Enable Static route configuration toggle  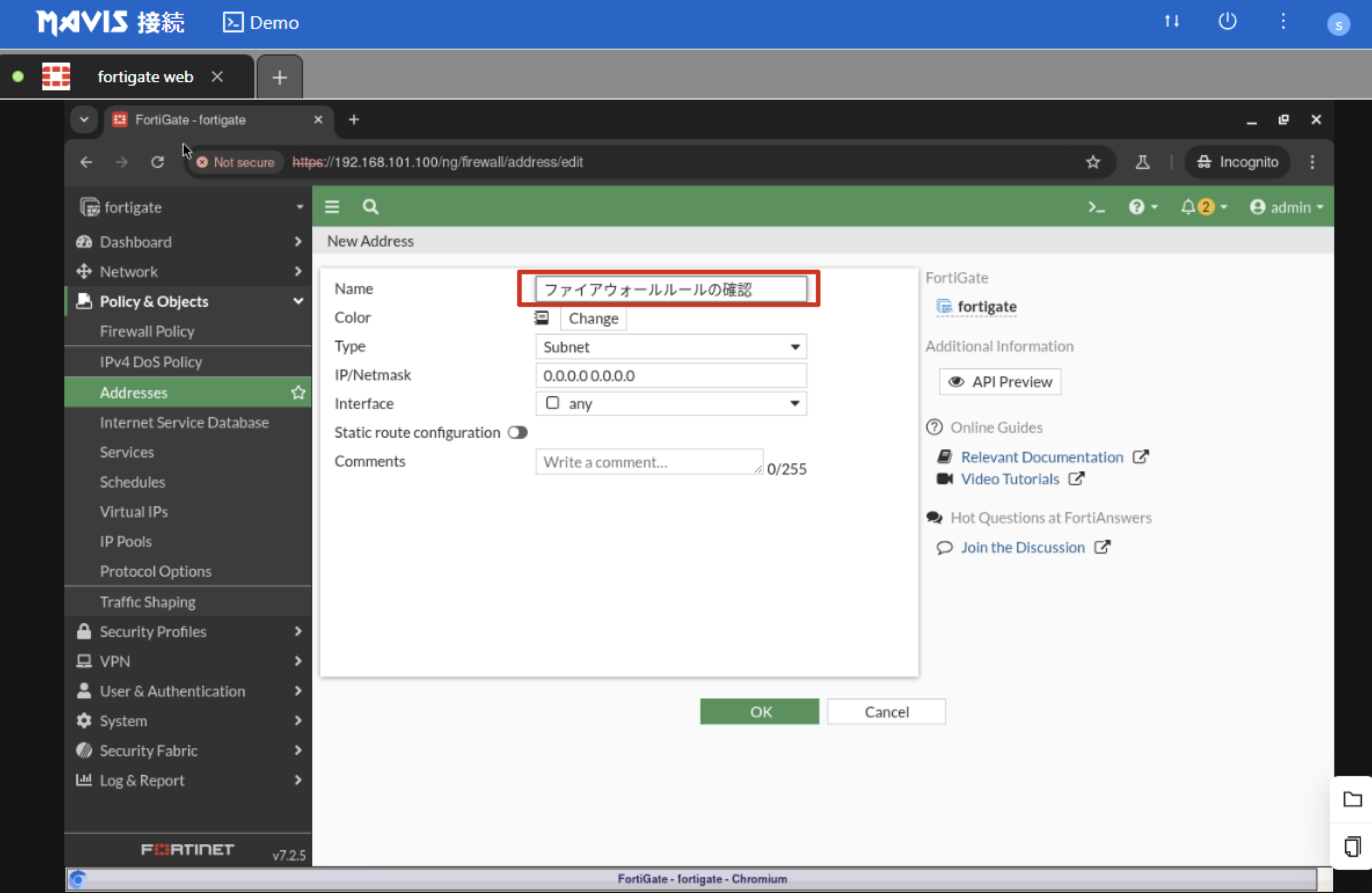pos(517,433)
